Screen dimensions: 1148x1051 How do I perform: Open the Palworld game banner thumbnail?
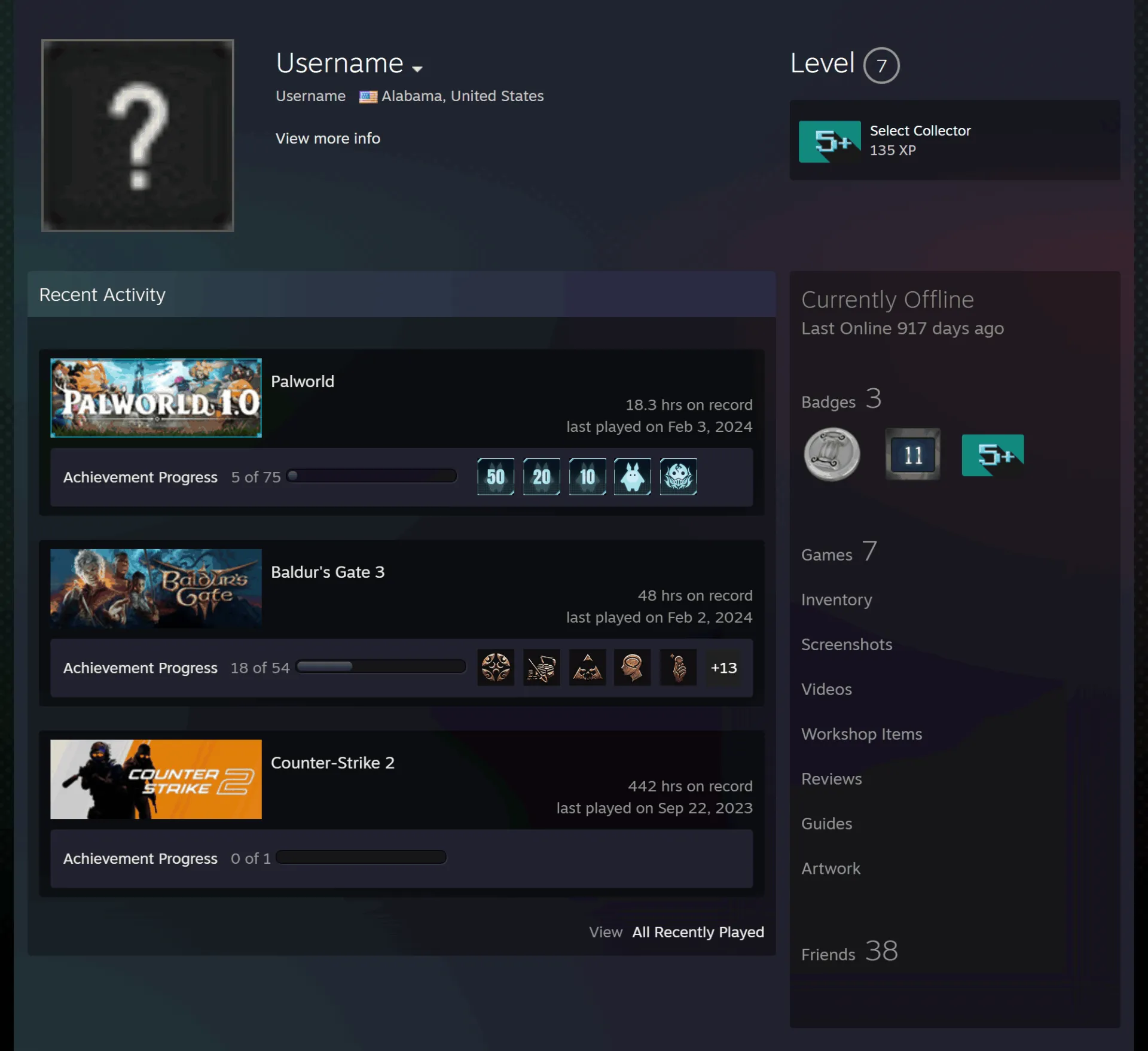click(156, 398)
